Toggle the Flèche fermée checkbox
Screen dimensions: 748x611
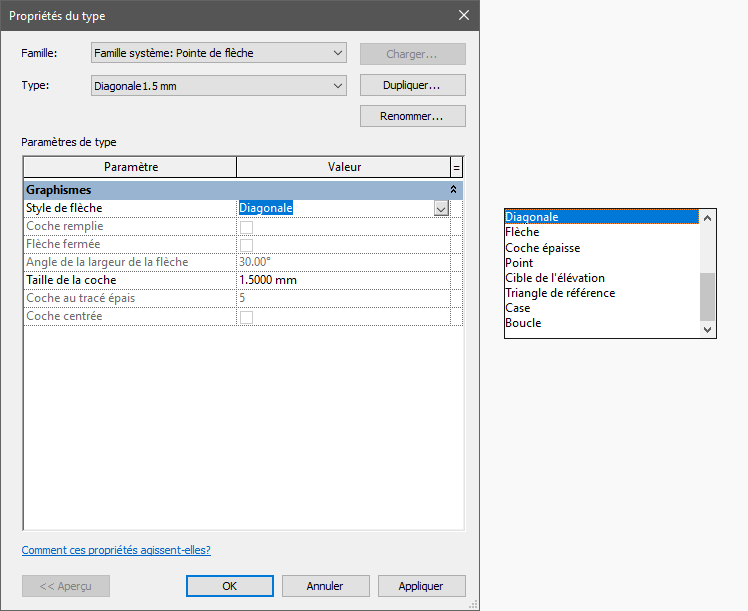coord(246,244)
